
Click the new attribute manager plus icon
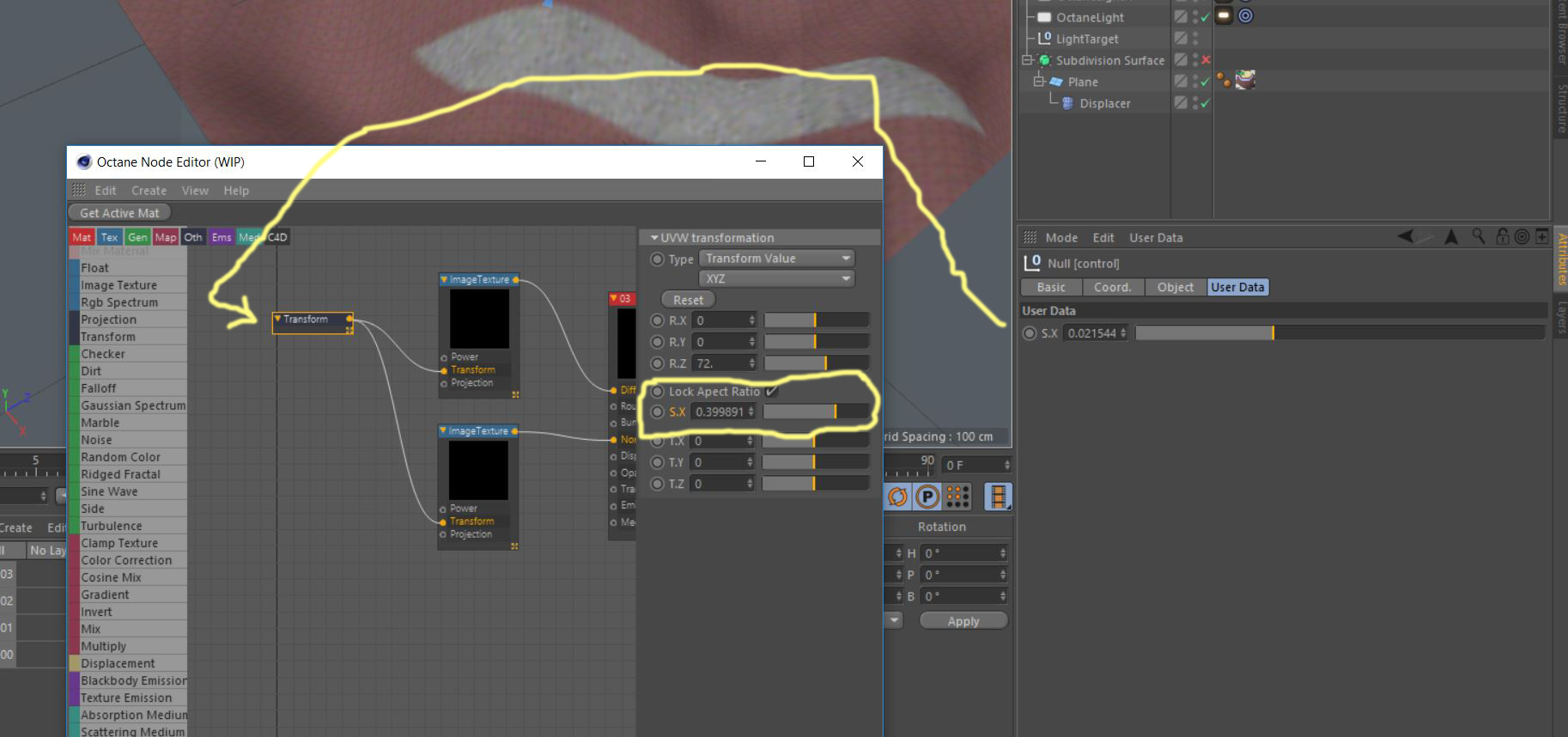1542,236
